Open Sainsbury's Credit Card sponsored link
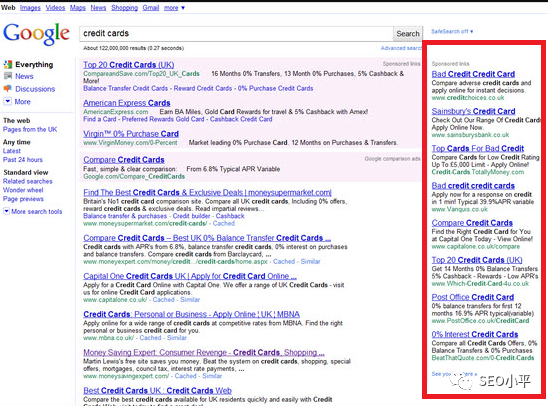This screenshot has width=548, height=406. click(x=473, y=111)
